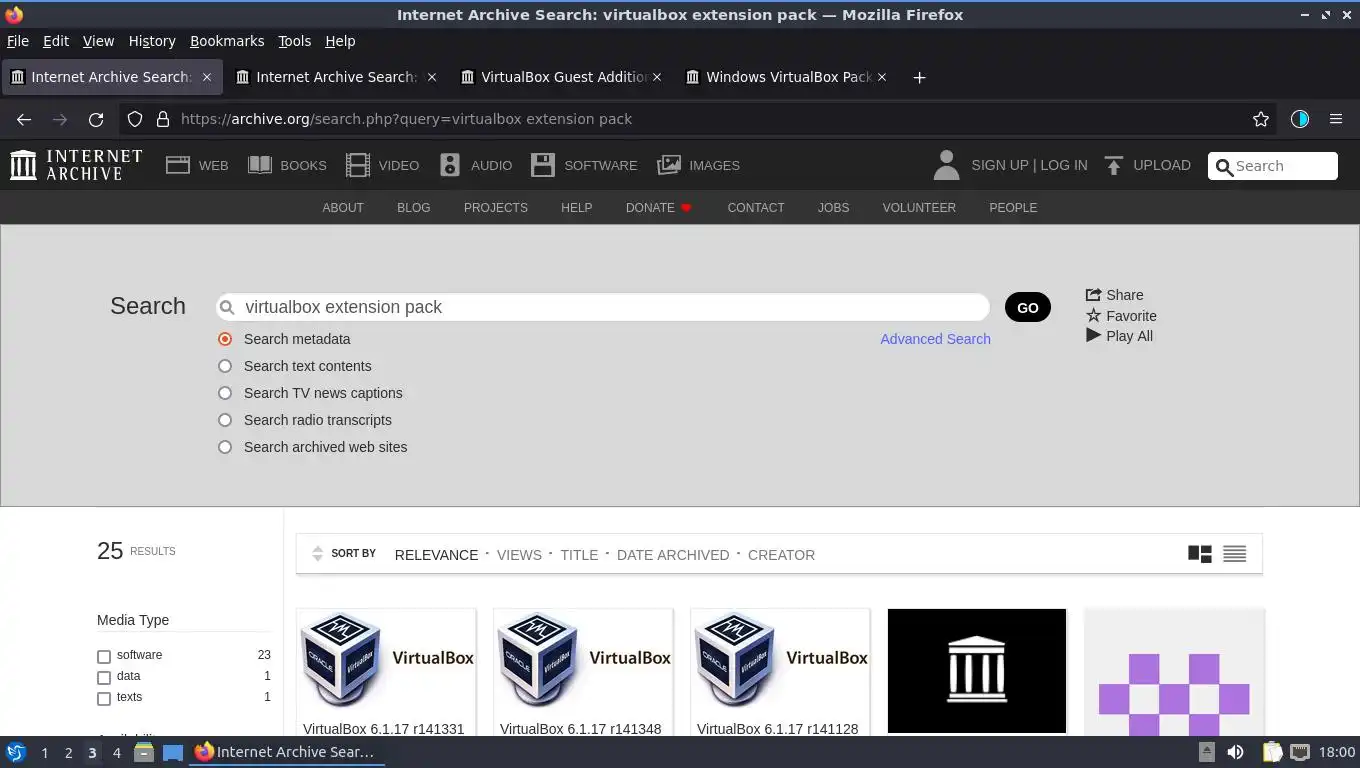1360x768 pixels.
Task: Open the Bookmarks menu
Action: 227,41
